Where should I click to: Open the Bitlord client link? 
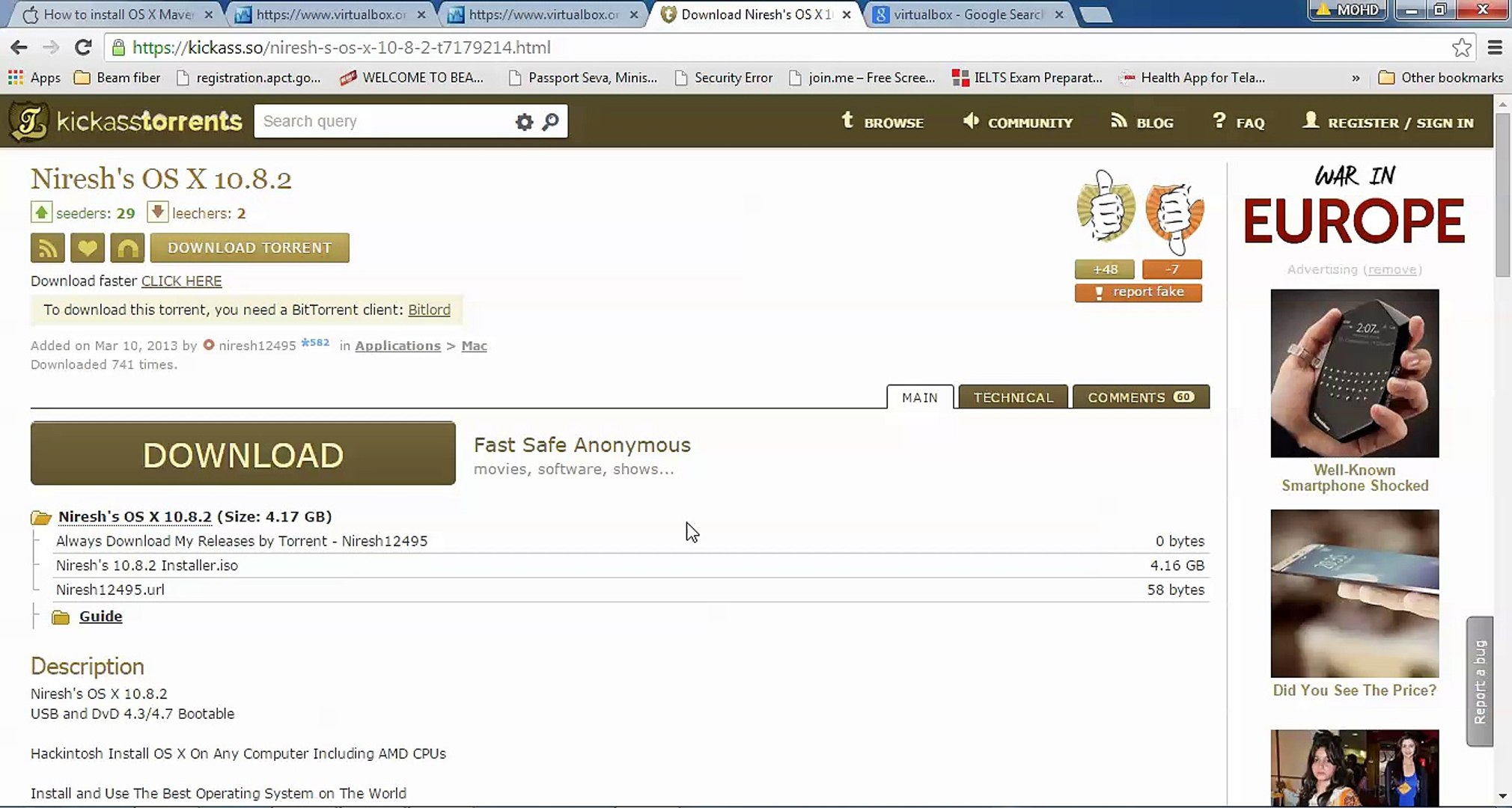tap(429, 310)
